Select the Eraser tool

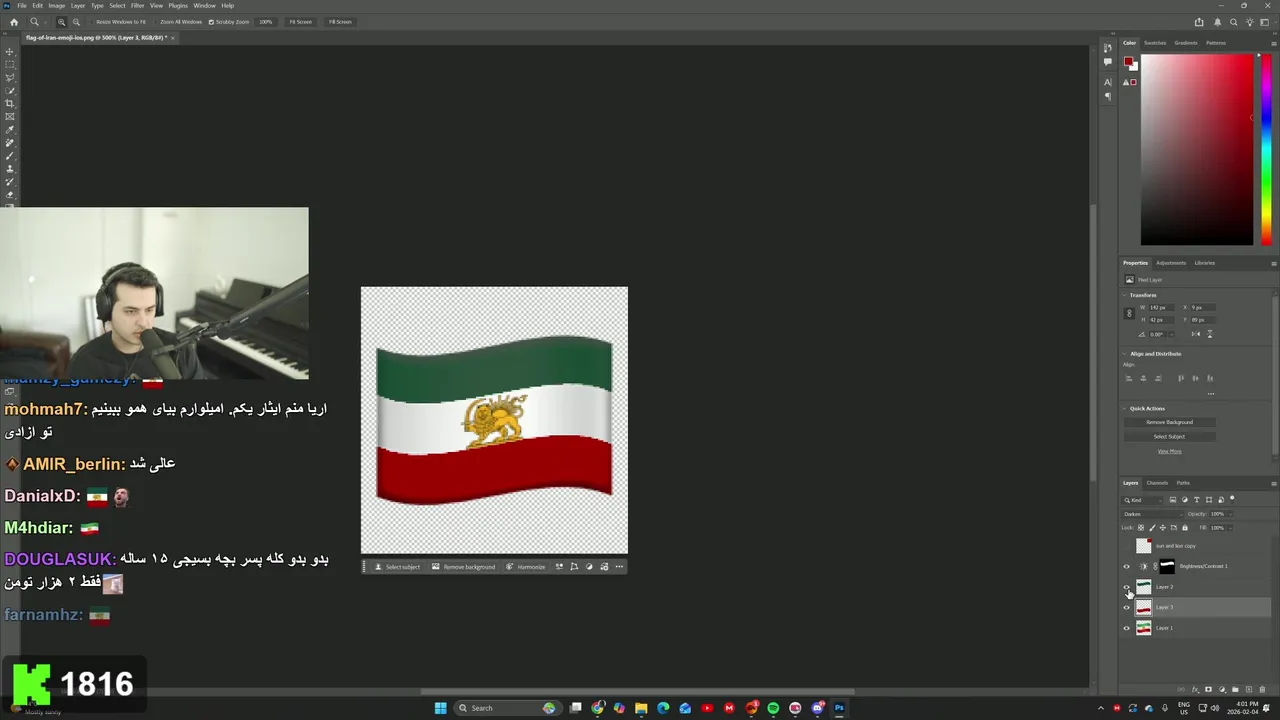click(x=10, y=195)
